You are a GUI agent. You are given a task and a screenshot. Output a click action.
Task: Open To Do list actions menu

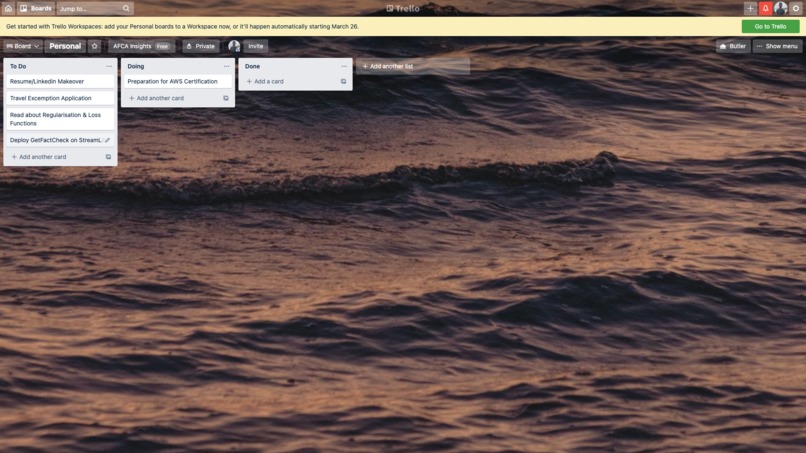pos(109,66)
